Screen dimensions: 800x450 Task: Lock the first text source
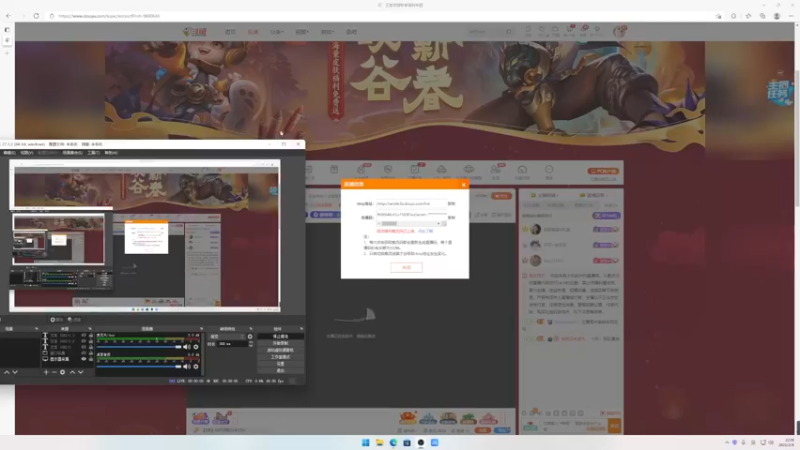91,335
